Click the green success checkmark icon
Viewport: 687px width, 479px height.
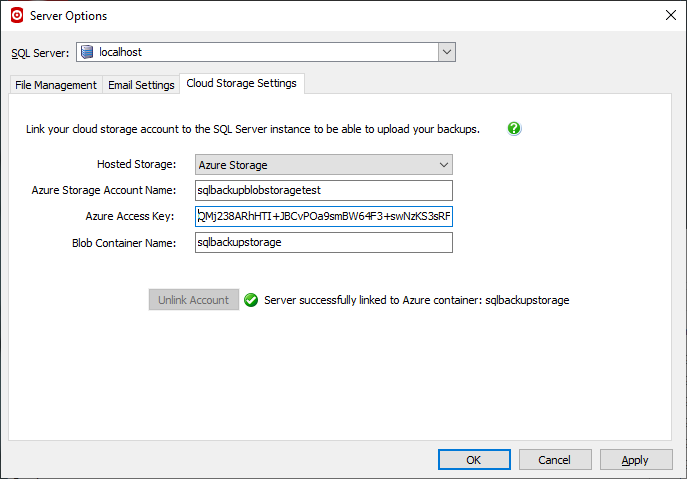coord(251,300)
